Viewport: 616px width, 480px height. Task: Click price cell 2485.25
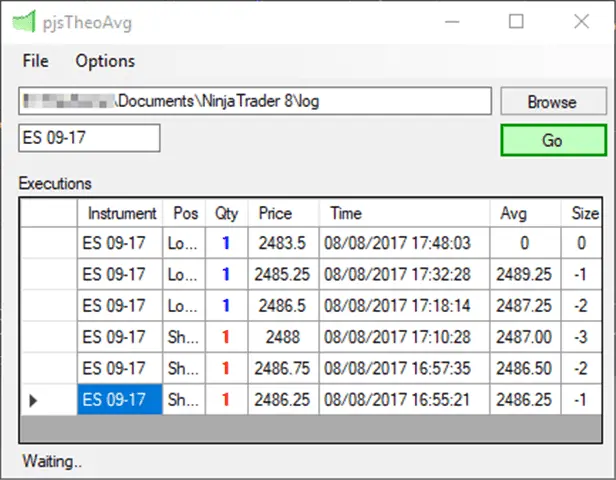pyautogui.click(x=284, y=275)
